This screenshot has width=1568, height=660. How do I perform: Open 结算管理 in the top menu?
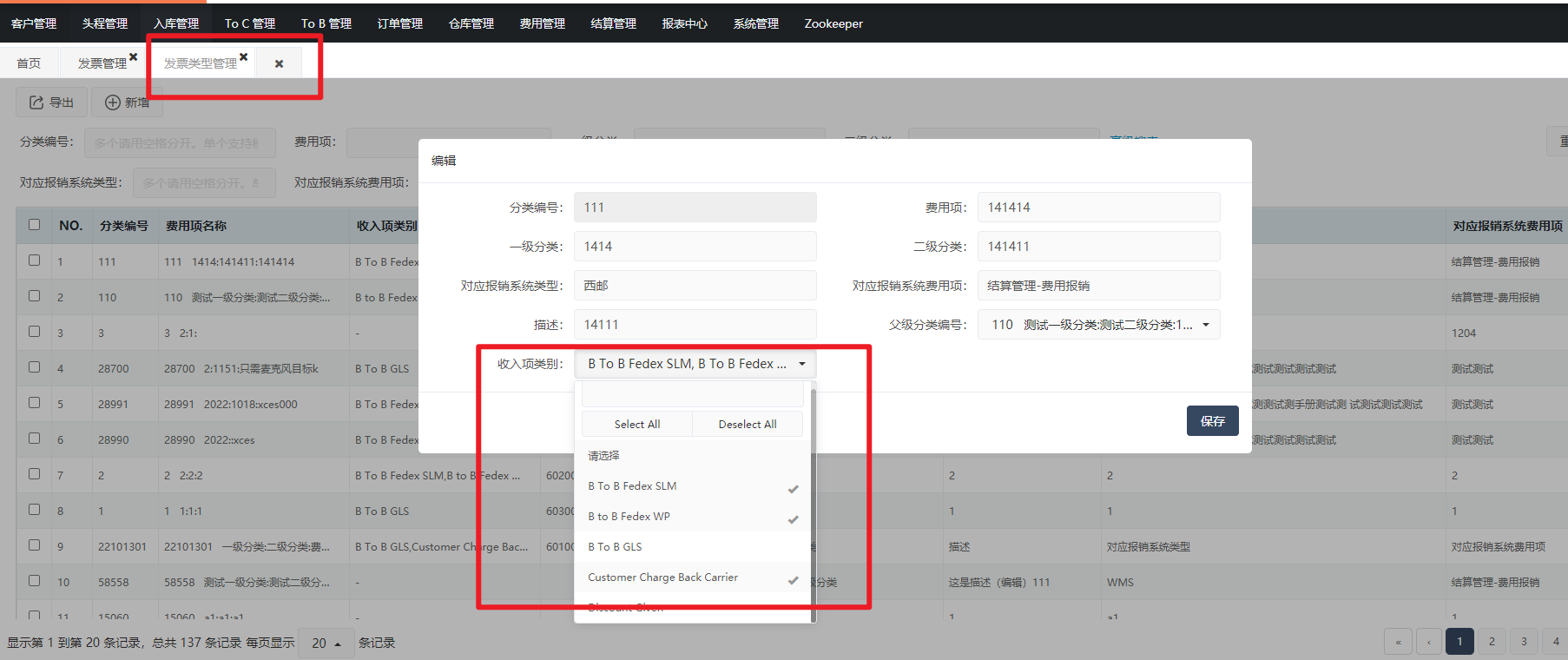[x=614, y=23]
